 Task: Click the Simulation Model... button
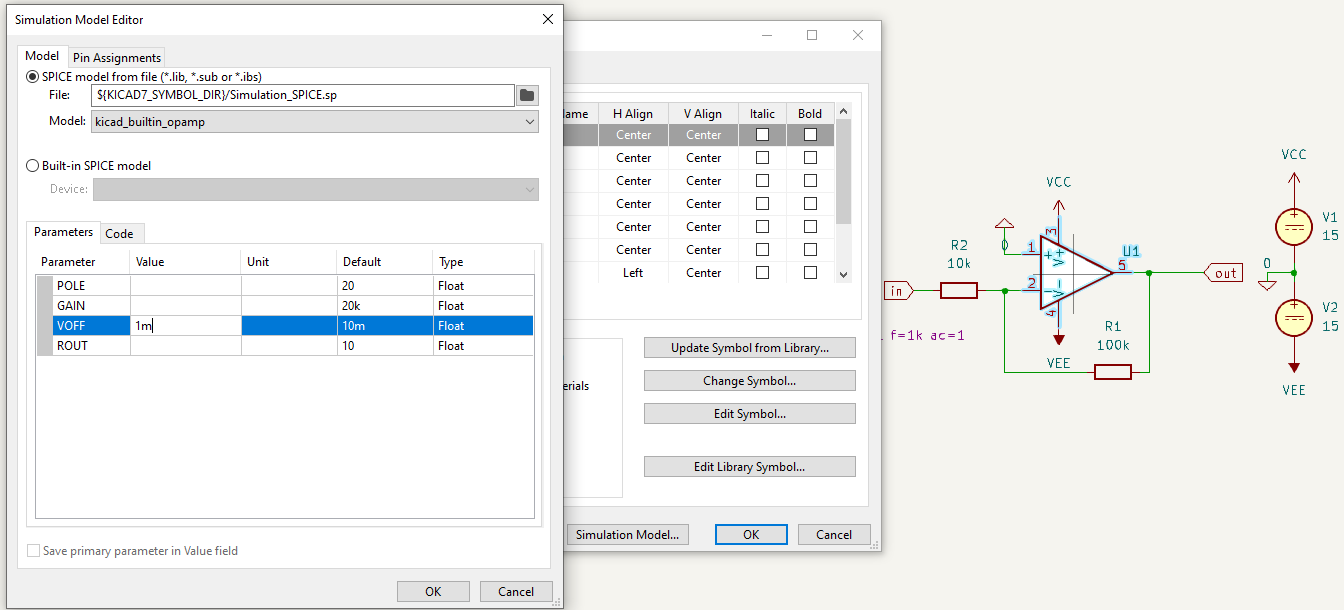(627, 535)
